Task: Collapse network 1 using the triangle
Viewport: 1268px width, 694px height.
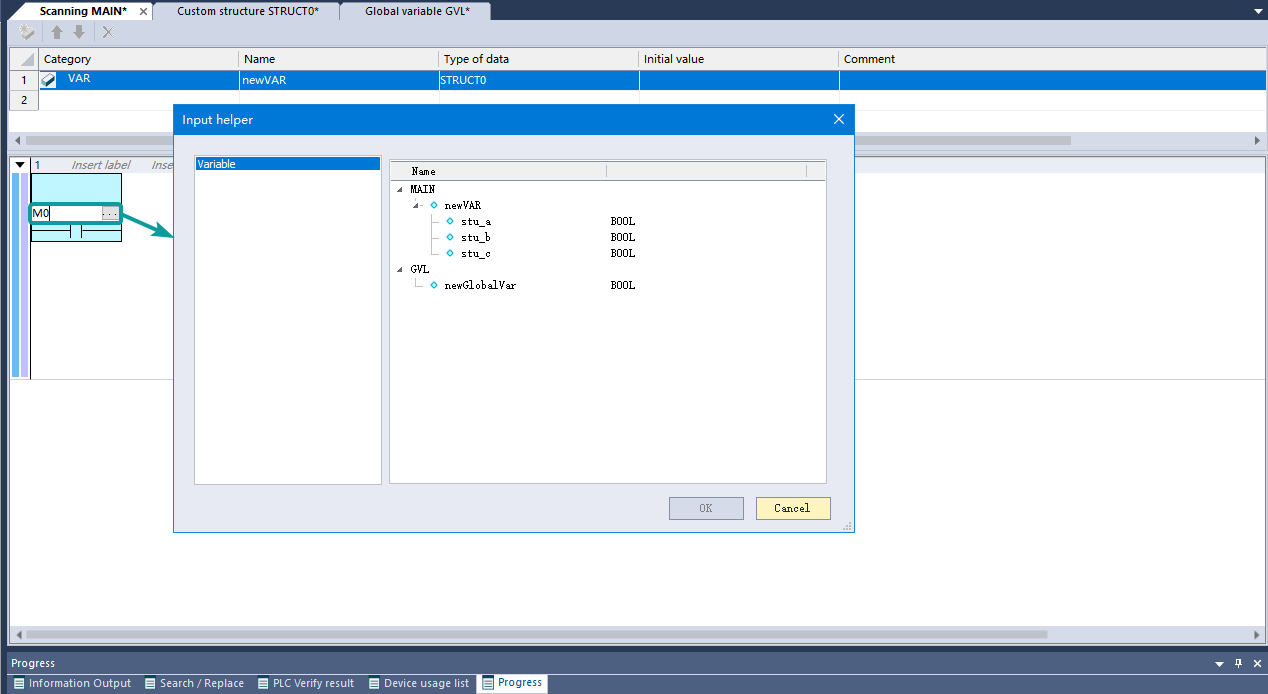Action: [19, 165]
